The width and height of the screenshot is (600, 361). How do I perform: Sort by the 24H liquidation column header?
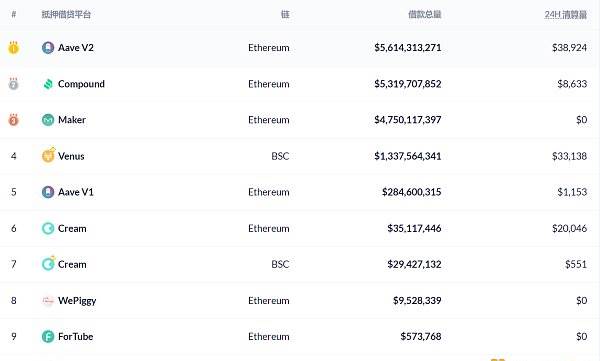coord(566,15)
